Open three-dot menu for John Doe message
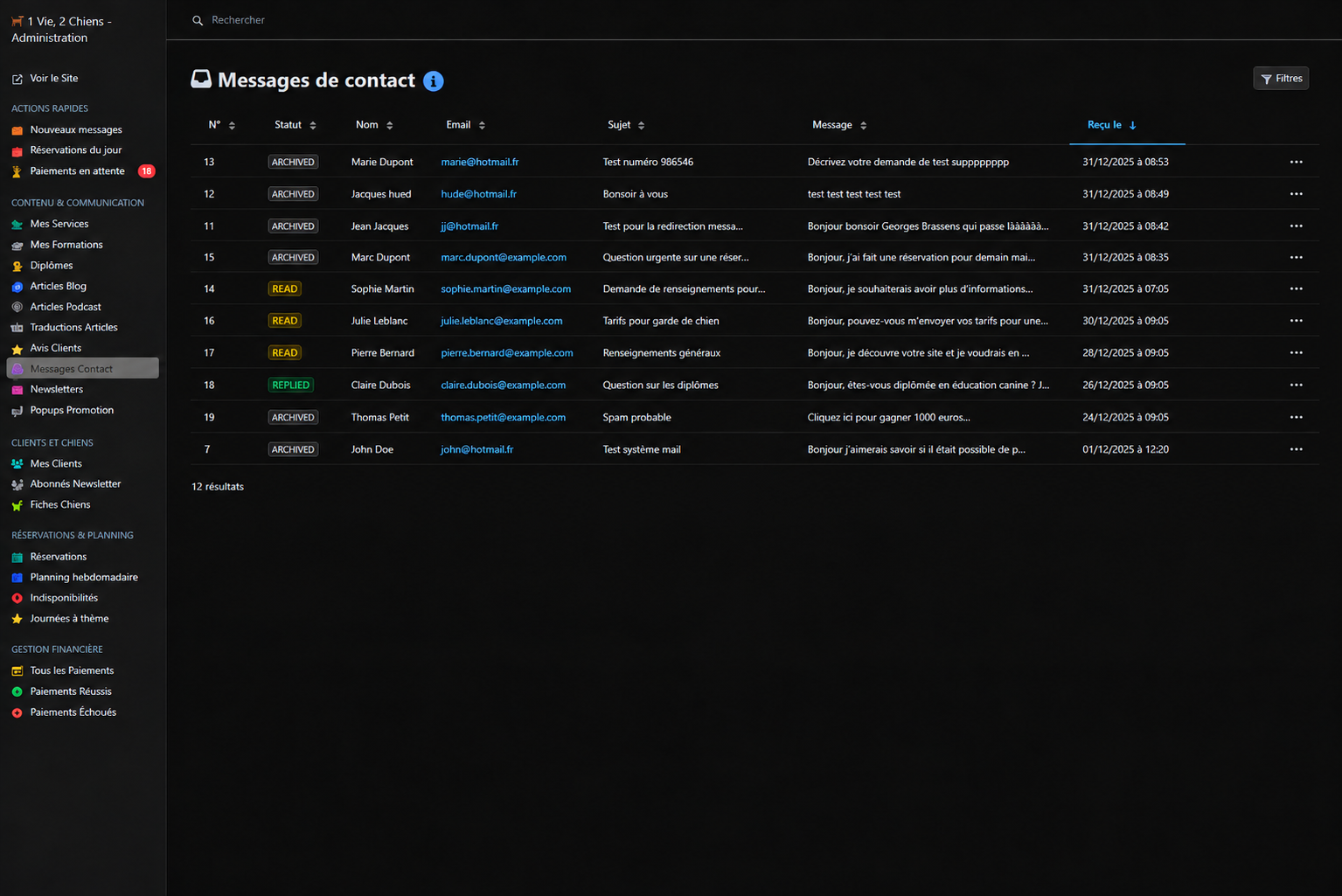Screen dimensions: 1342x896 tap(1296, 449)
